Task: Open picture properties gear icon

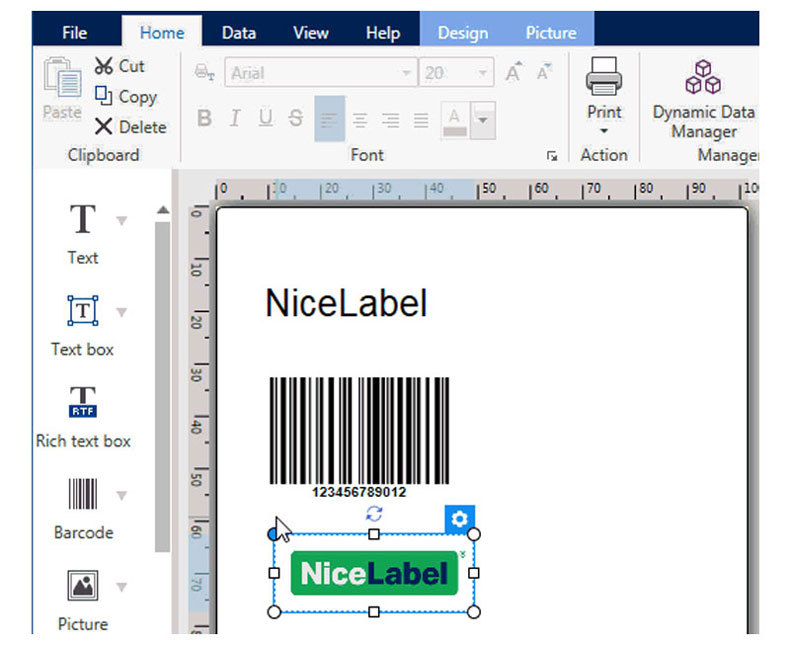Action: tap(459, 519)
